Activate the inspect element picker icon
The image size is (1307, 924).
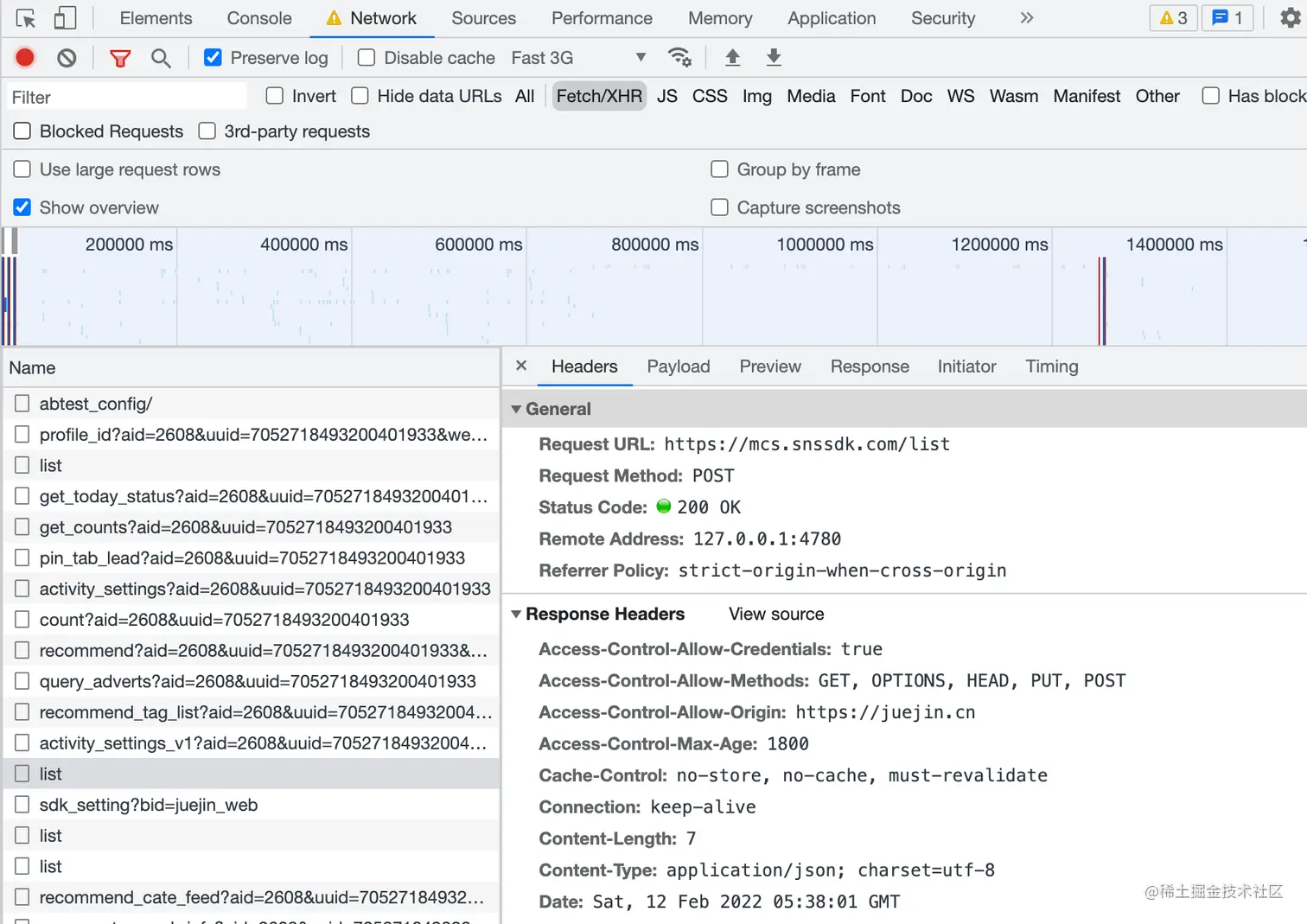(26, 18)
